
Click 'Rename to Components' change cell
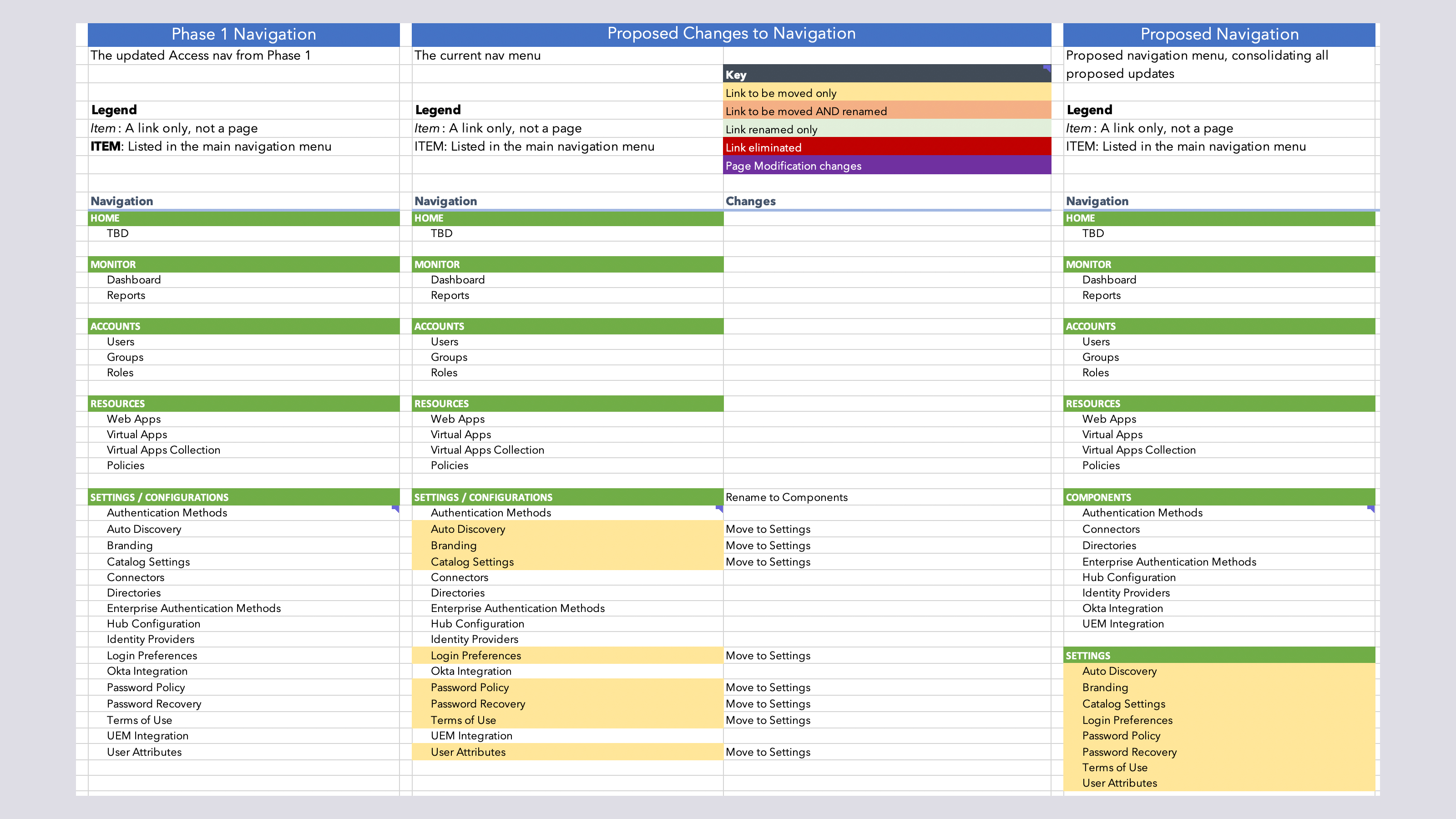tap(786, 497)
